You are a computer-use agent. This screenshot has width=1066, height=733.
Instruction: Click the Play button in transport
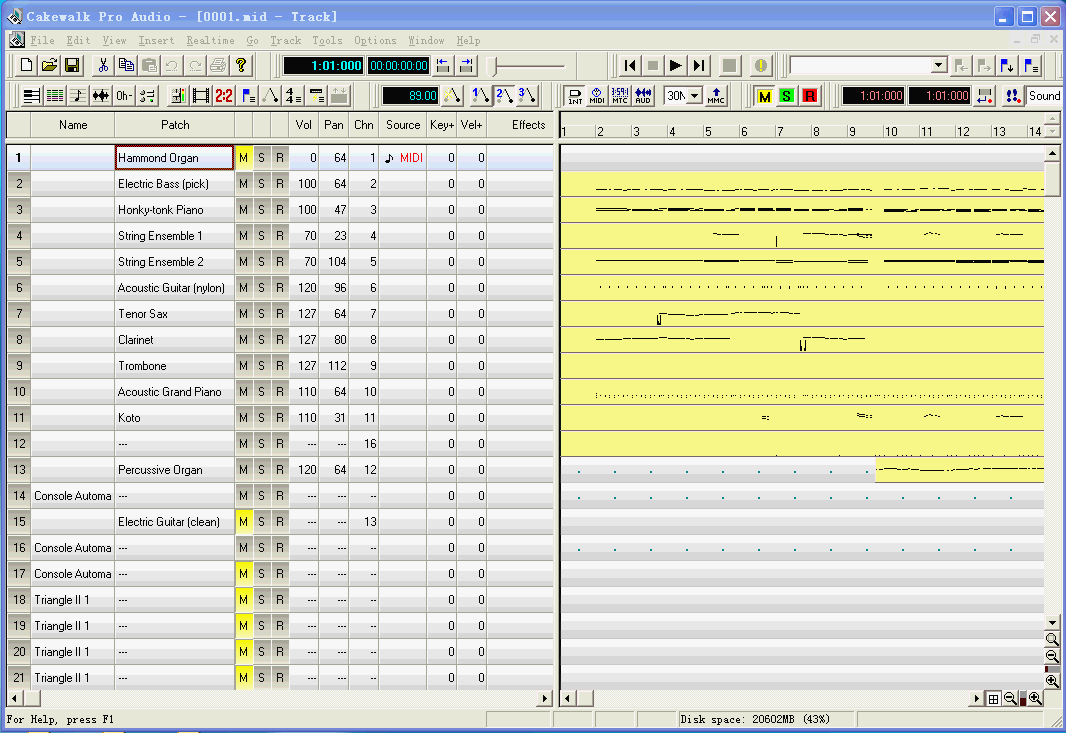[x=676, y=66]
